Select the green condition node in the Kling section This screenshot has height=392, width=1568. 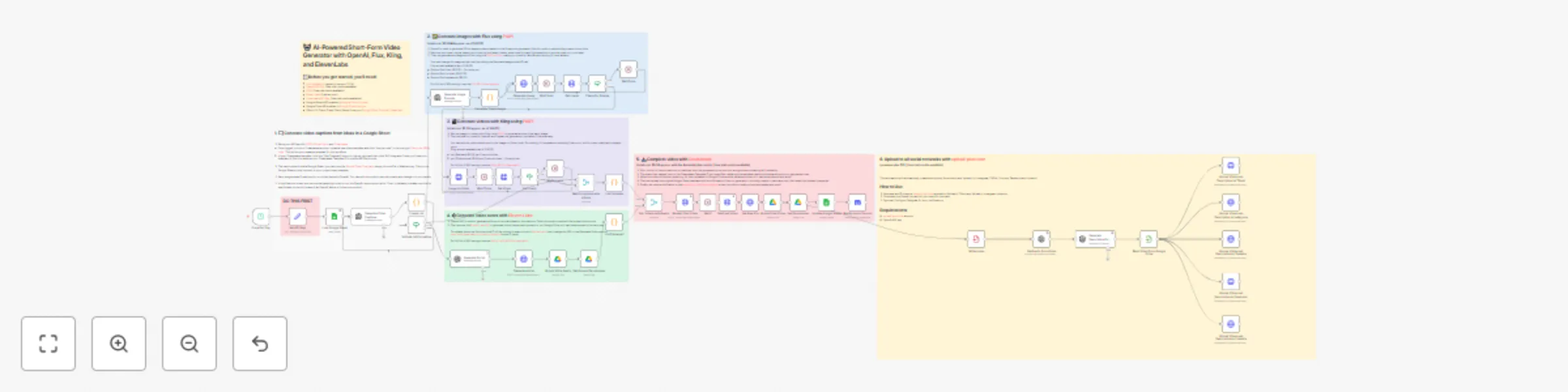tap(529, 177)
